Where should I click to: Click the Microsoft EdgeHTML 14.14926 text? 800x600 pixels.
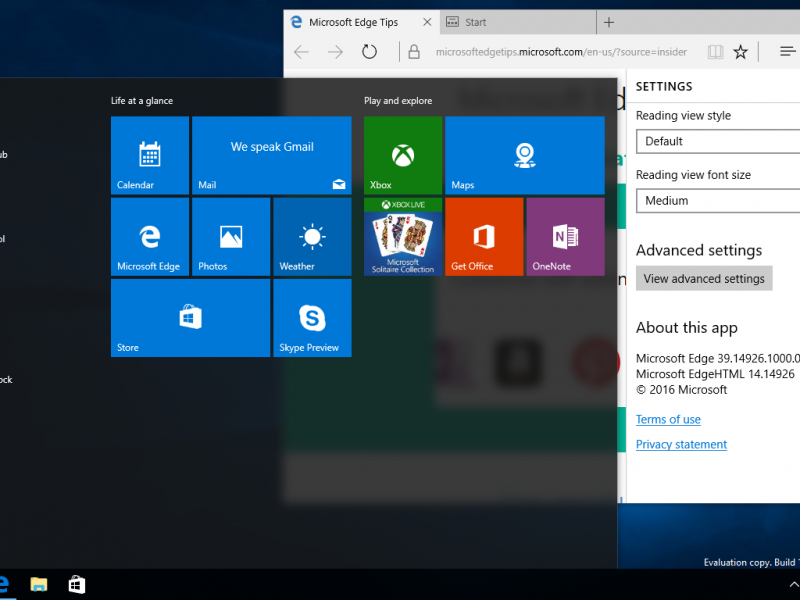(715, 374)
